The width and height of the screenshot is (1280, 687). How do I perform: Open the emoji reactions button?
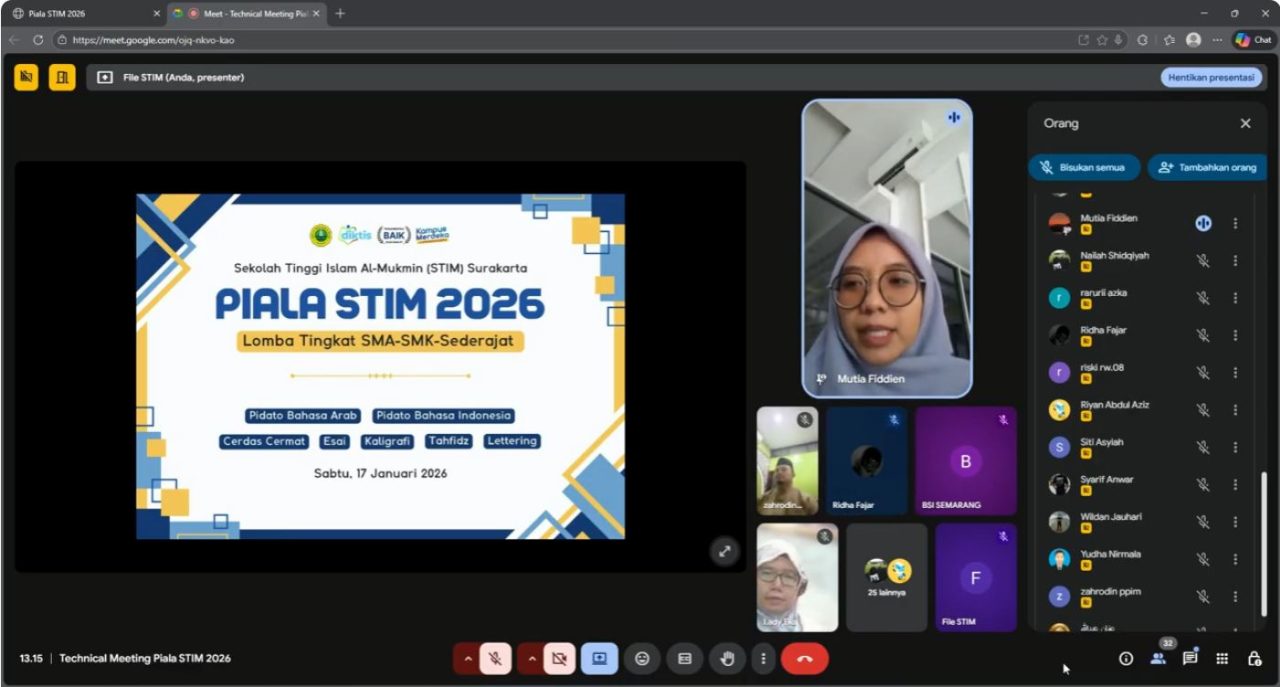[x=642, y=659]
